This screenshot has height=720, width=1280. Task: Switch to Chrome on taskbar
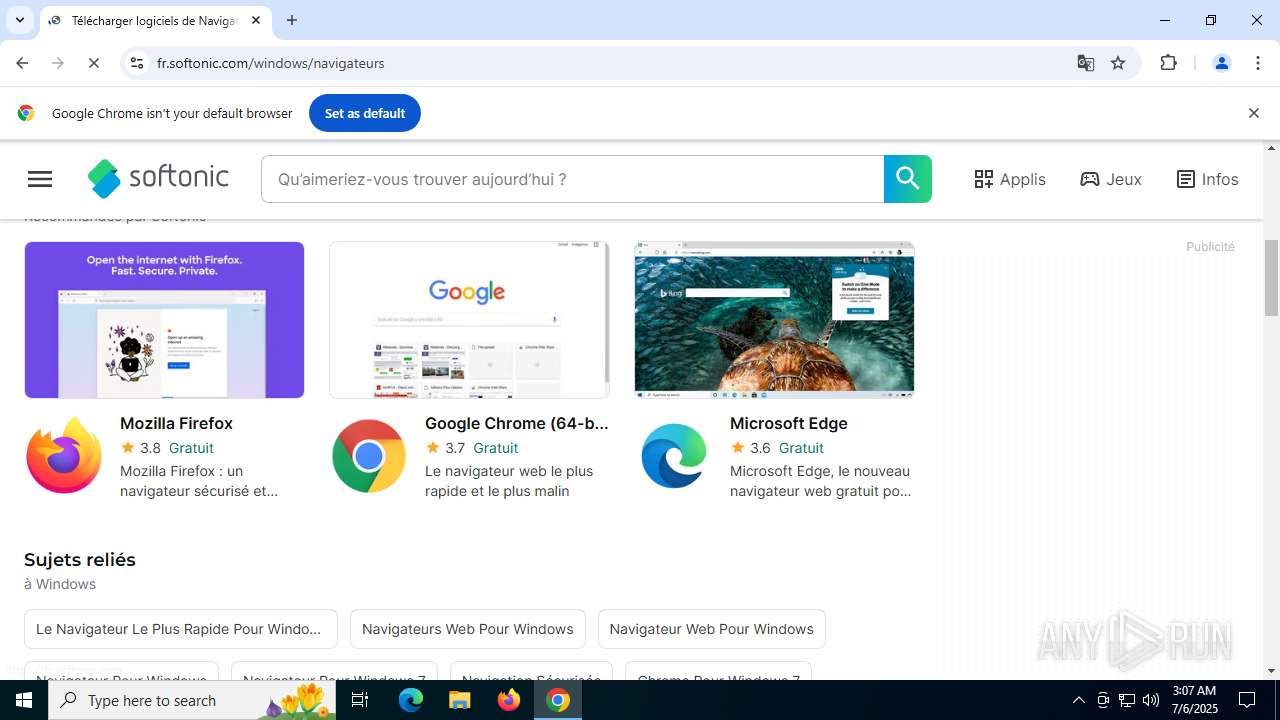pyautogui.click(x=558, y=700)
